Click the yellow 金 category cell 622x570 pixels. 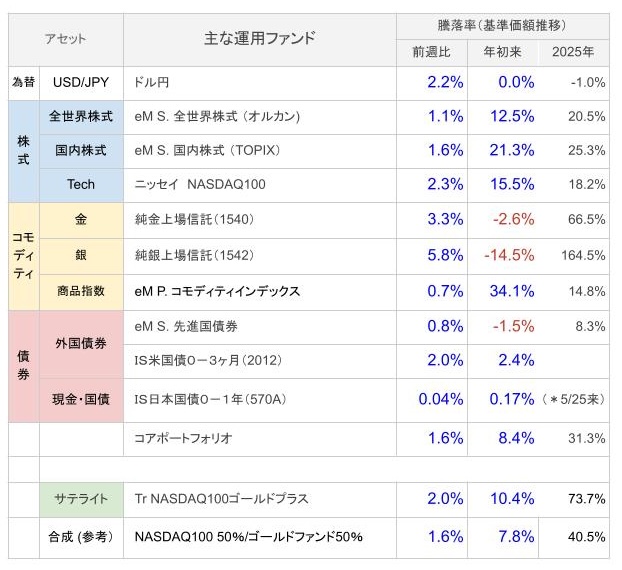tap(81, 220)
